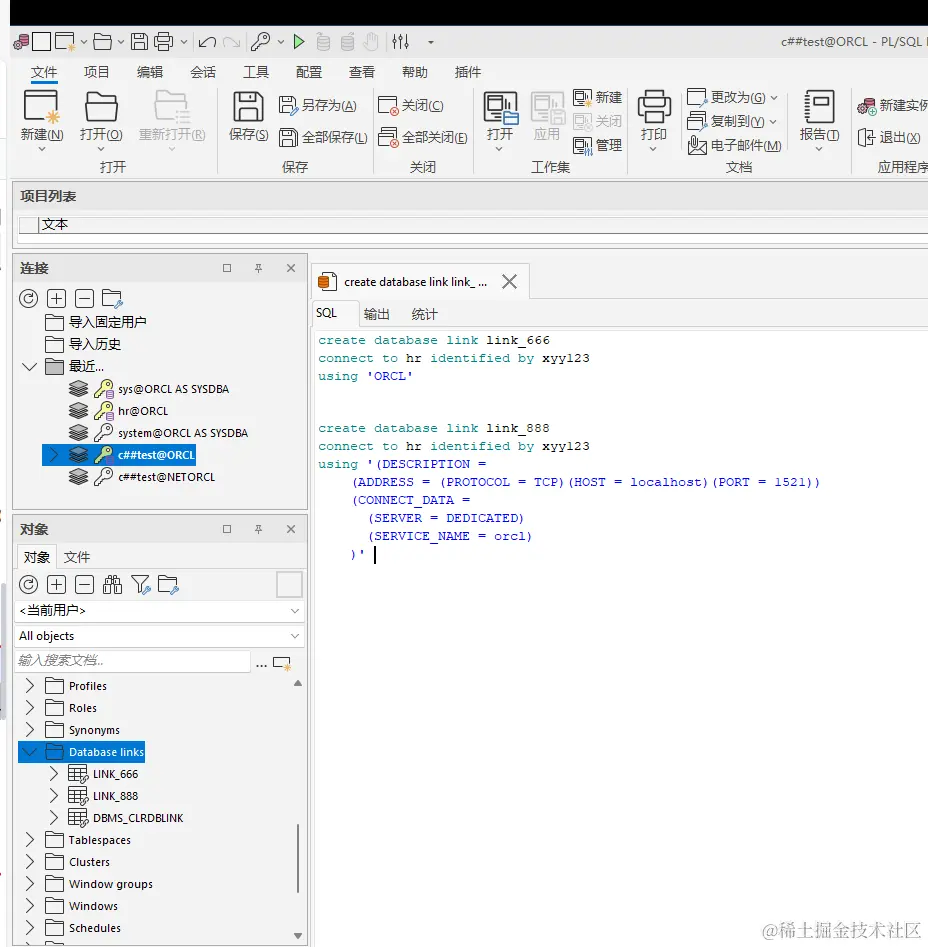Click the quick toolbar Print icon

coord(164,42)
